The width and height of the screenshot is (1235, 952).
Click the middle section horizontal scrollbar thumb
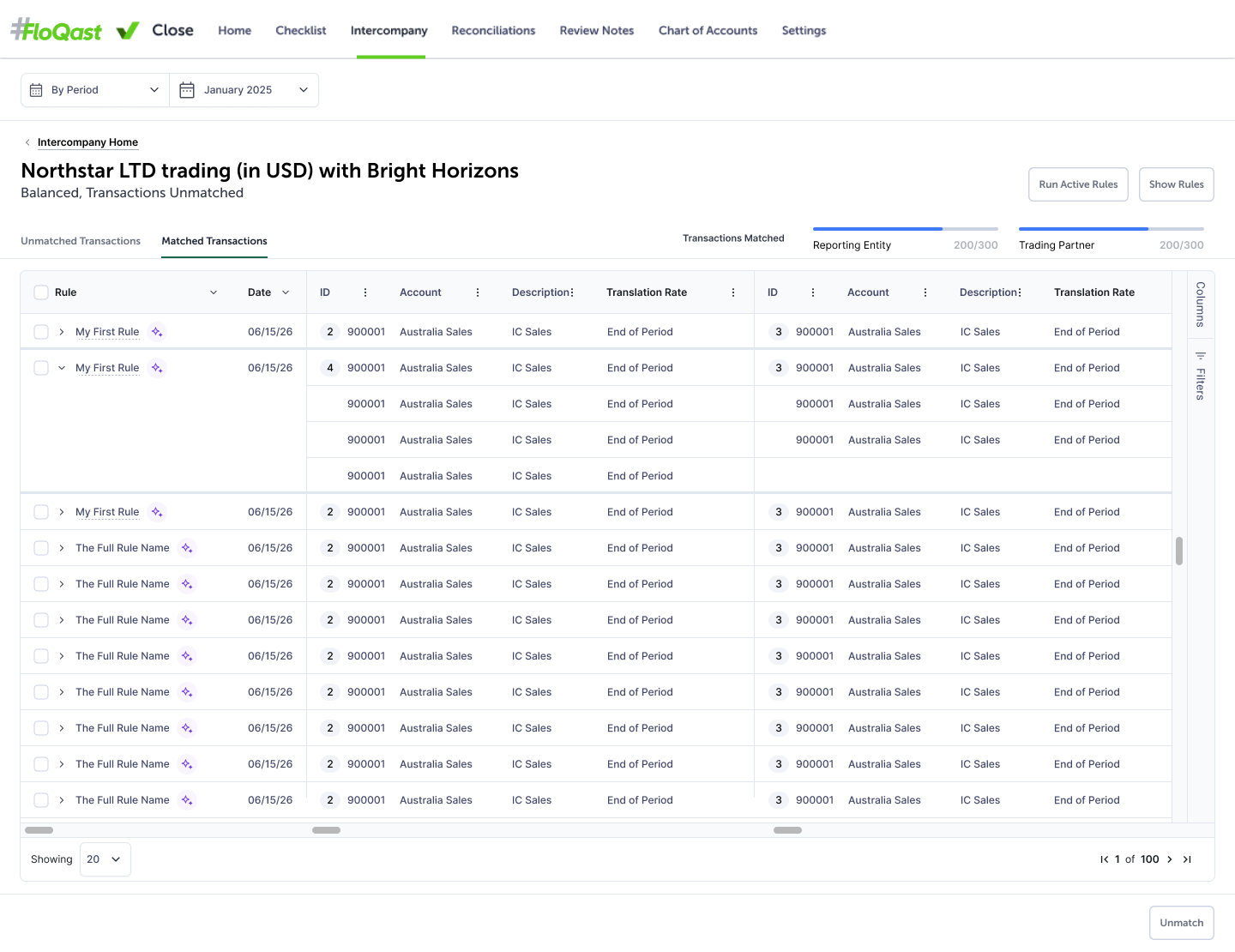(326, 830)
